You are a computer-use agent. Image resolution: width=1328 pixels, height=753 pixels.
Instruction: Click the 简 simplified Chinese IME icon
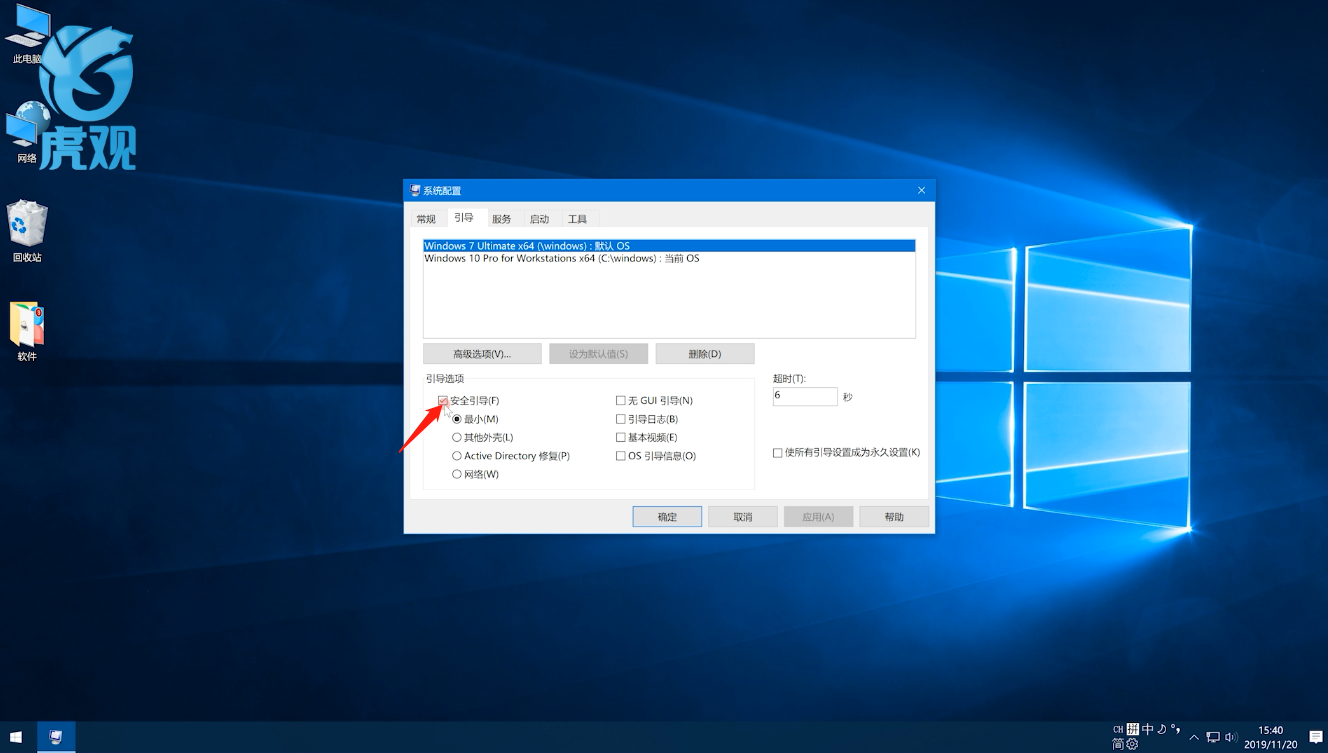click(1118, 744)
